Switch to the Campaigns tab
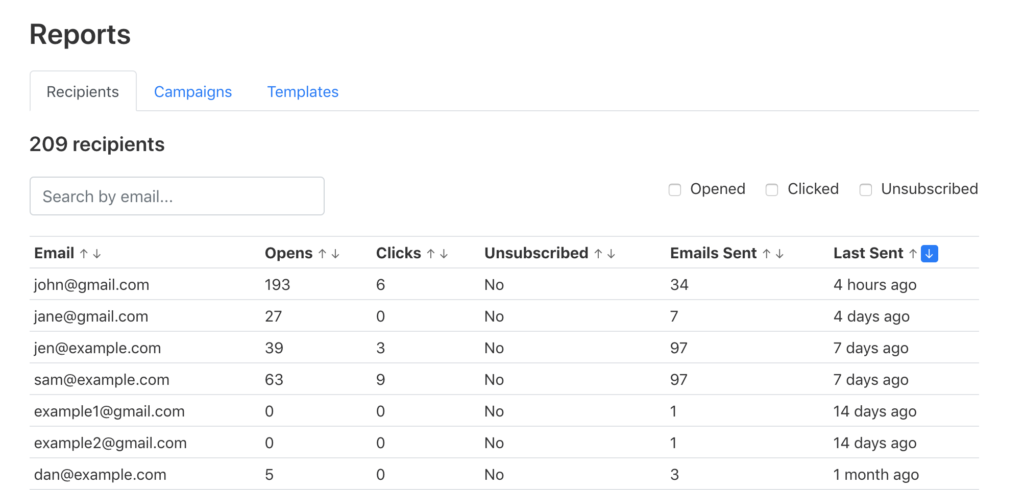This screenshot has width=1024, height=490. 193,91
